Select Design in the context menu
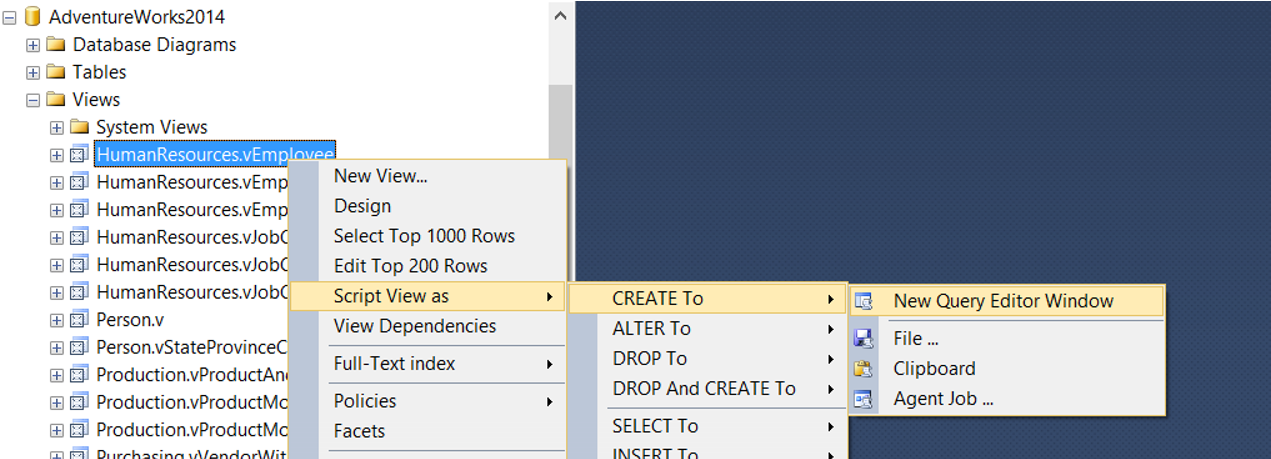This screenshot has height=459, width=1271. pos(428,206)
